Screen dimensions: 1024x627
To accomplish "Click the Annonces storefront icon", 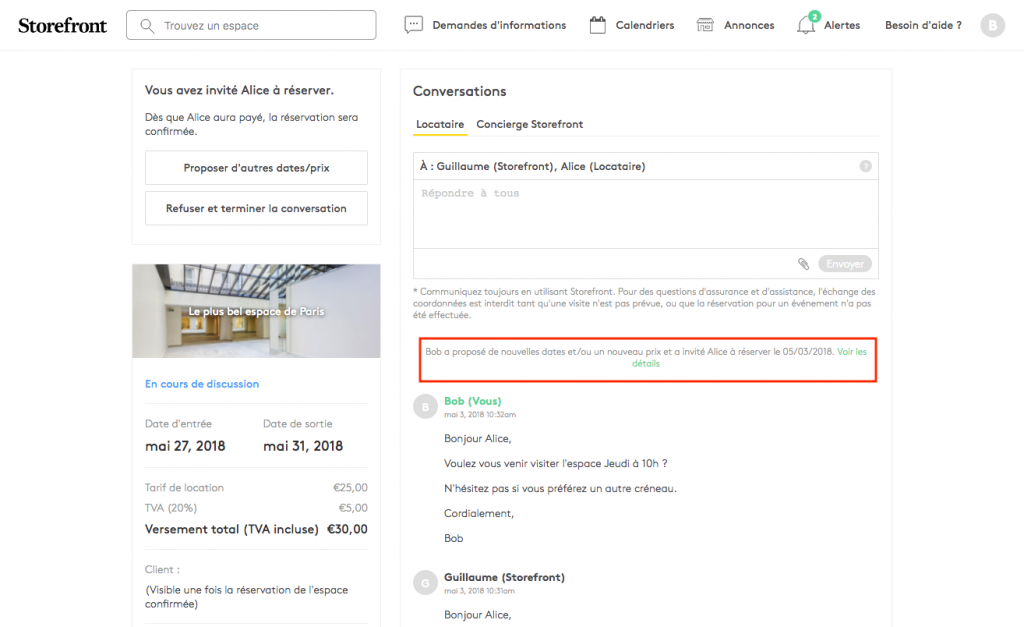I will 706,25.
